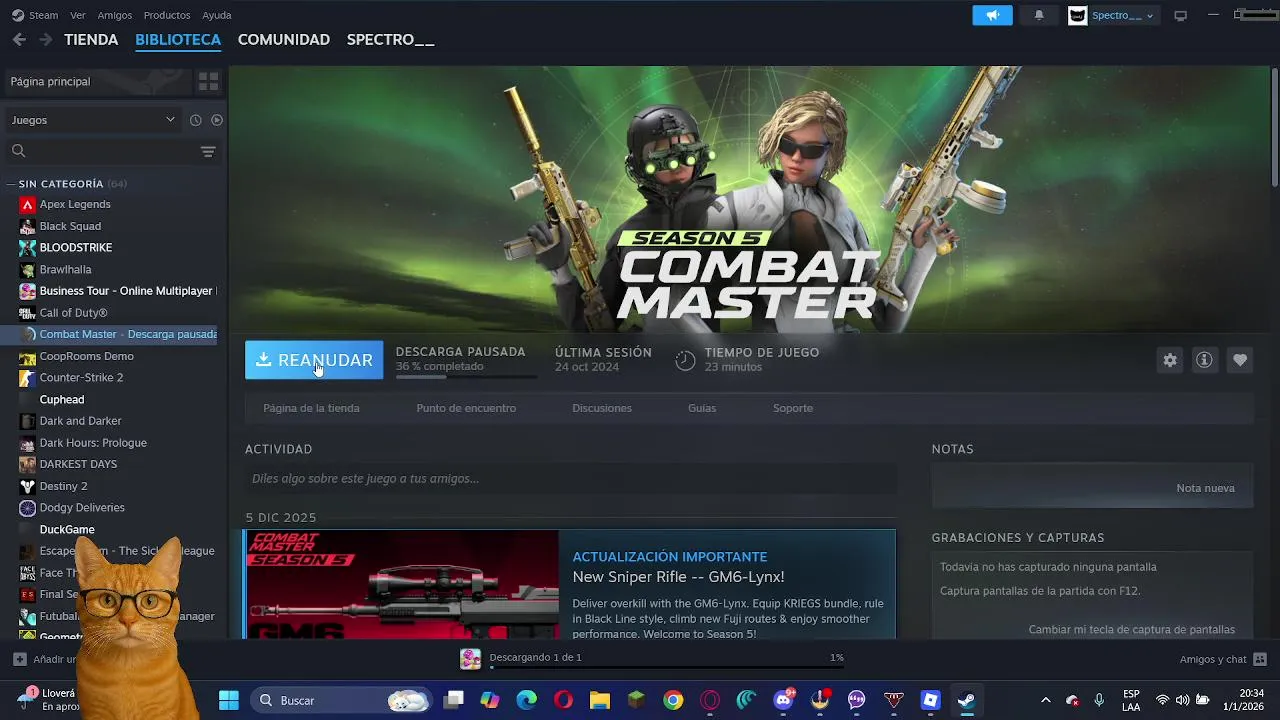Image resolution: width=1280 pixels, height=720 pixels.
Task: Open File Explorer from the taskbar
Action: tap(600, 700)
